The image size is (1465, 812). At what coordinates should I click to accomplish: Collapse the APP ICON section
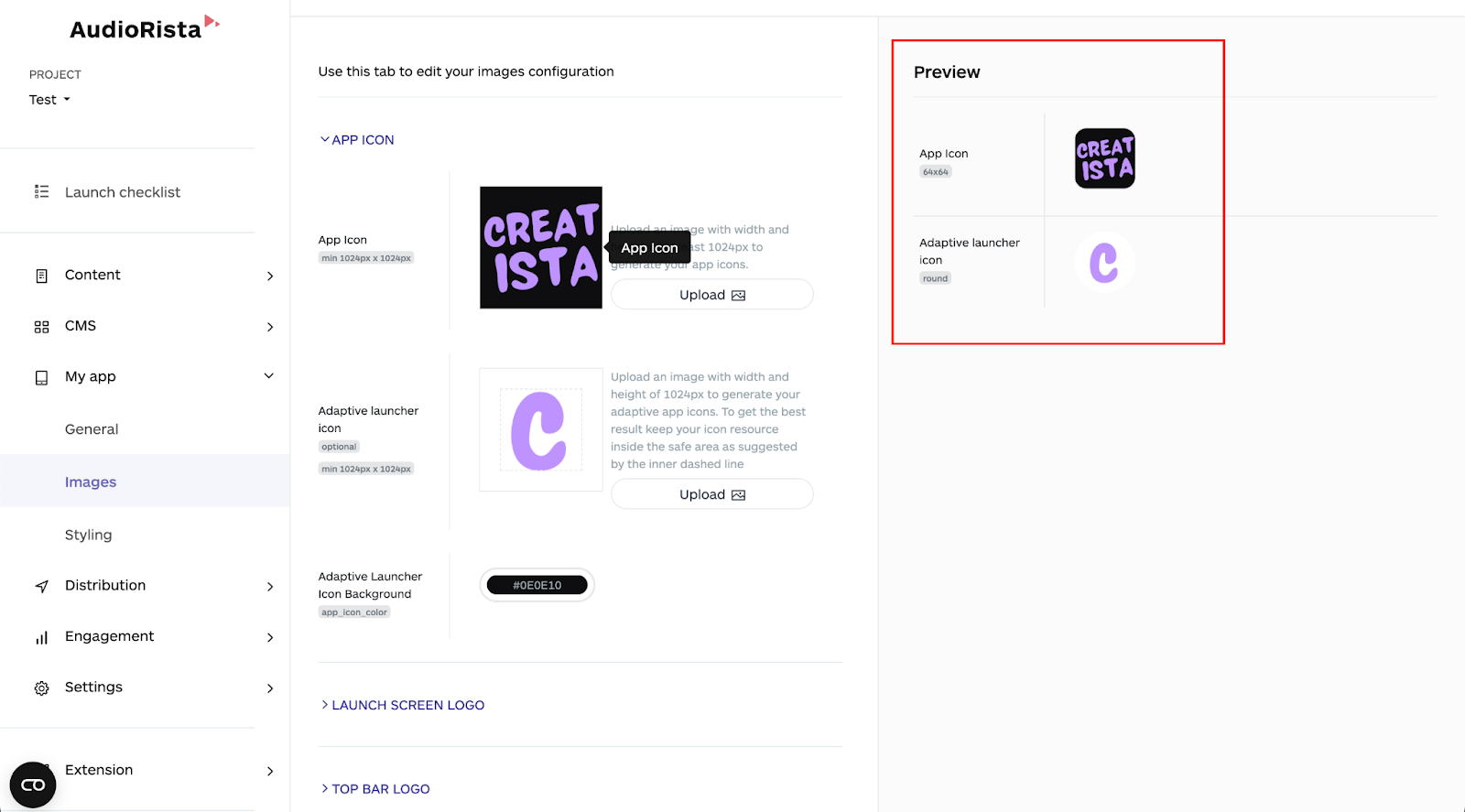(x=357, y=140)
